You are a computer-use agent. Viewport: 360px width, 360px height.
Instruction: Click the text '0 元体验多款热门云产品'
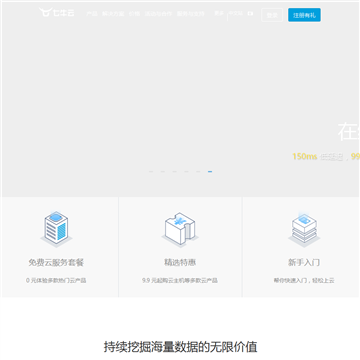(56, 281)
